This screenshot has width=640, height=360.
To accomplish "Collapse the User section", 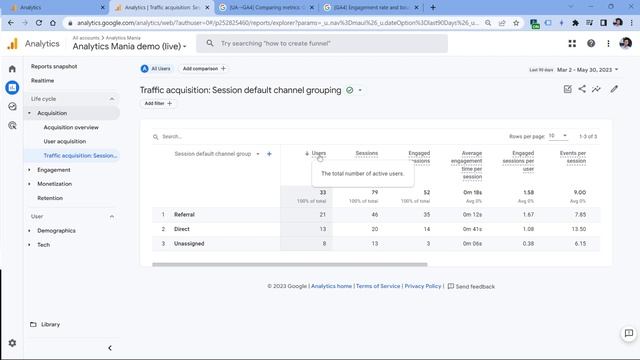I will coord(112,216).
